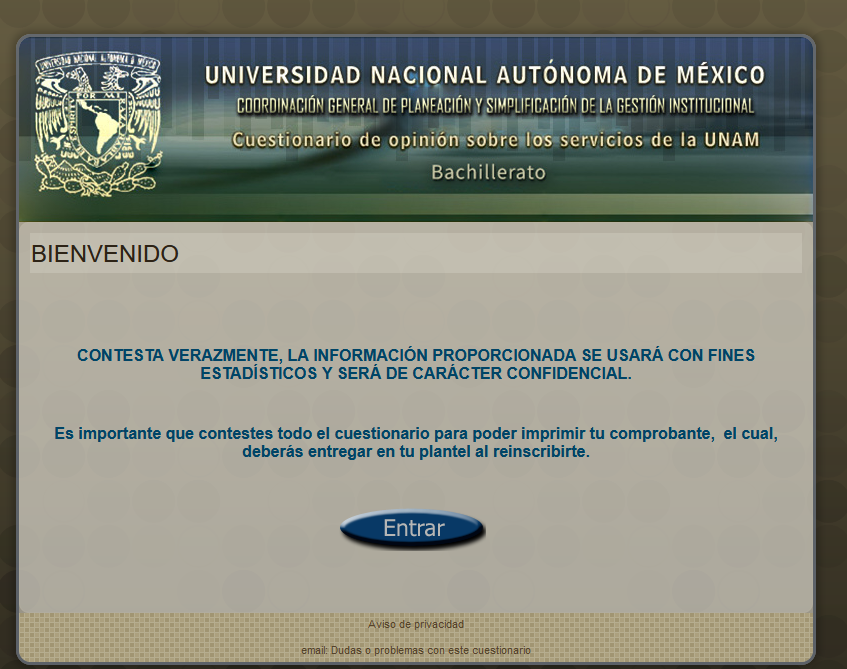Viewport: 847px width, 669px height.
Task: Click the 'email:' label in the footer
Action: click(x=314, y=650)
